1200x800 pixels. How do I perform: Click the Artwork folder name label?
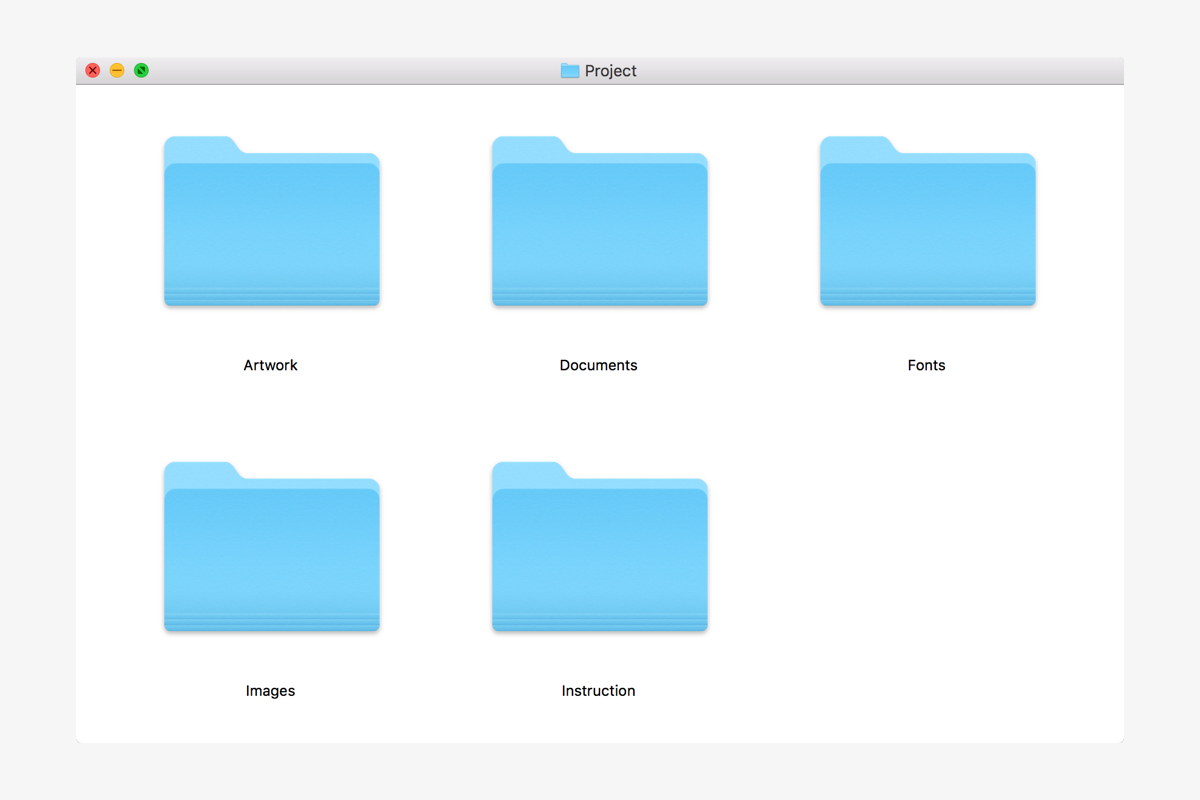[x=270, y=365]
